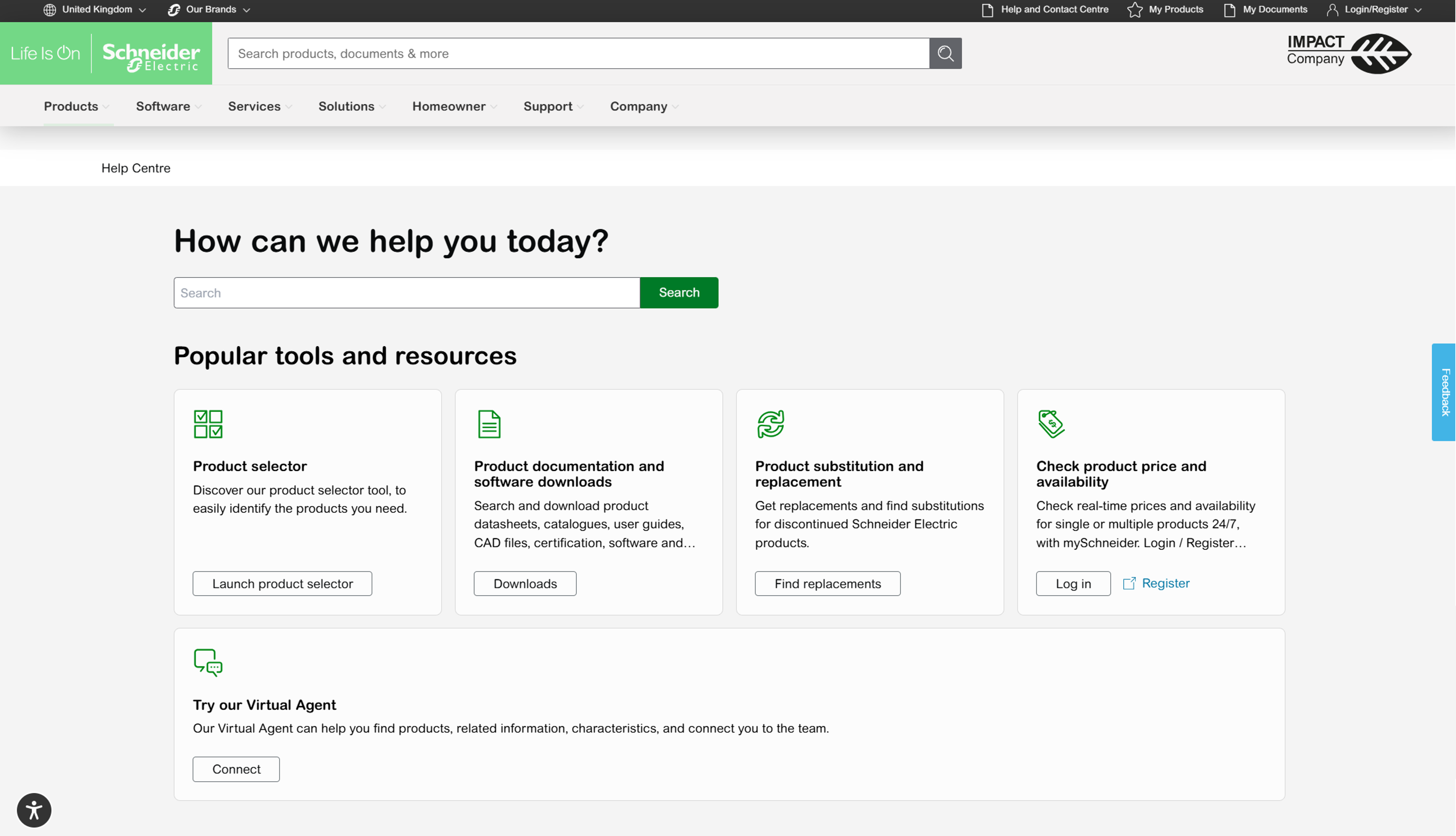The height and width of the screenshot is (836, 1456).
Task: Click the Product documentation page icon
Action: coord(489,424)
